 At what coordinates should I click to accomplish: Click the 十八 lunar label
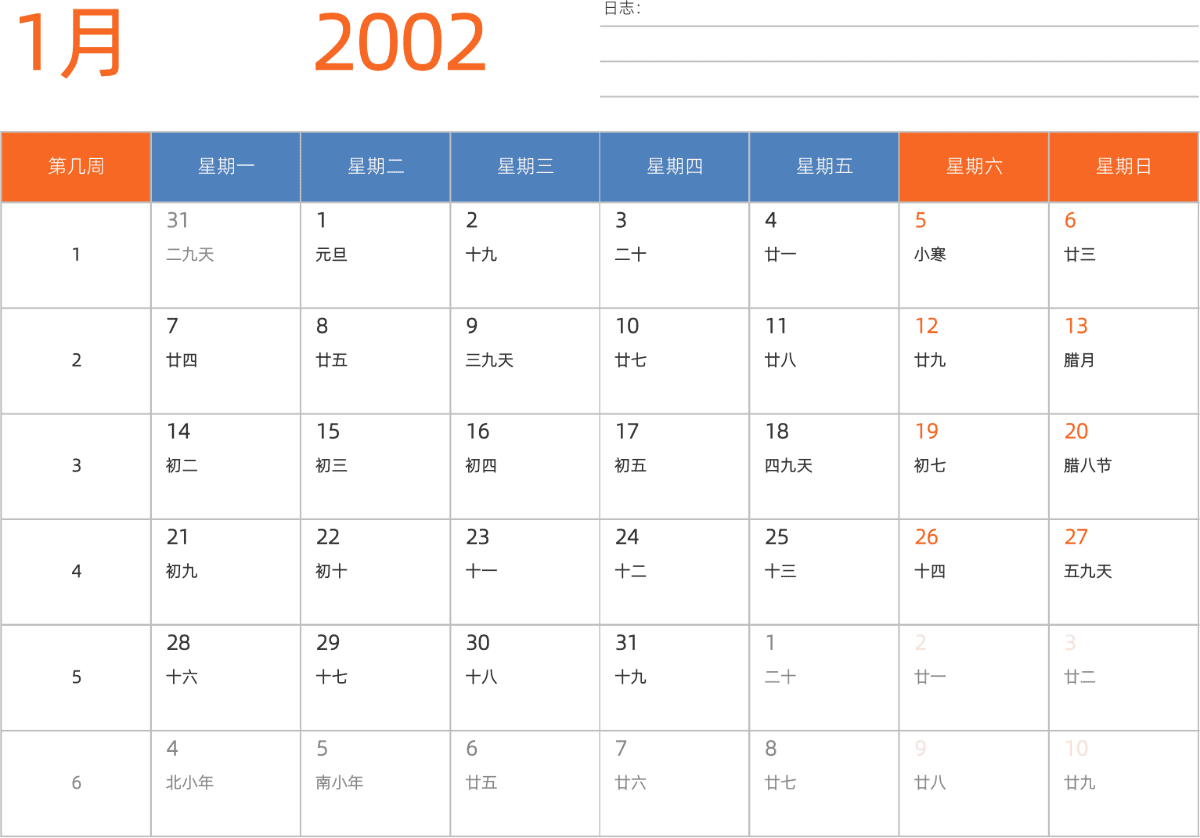coord(481,678)
